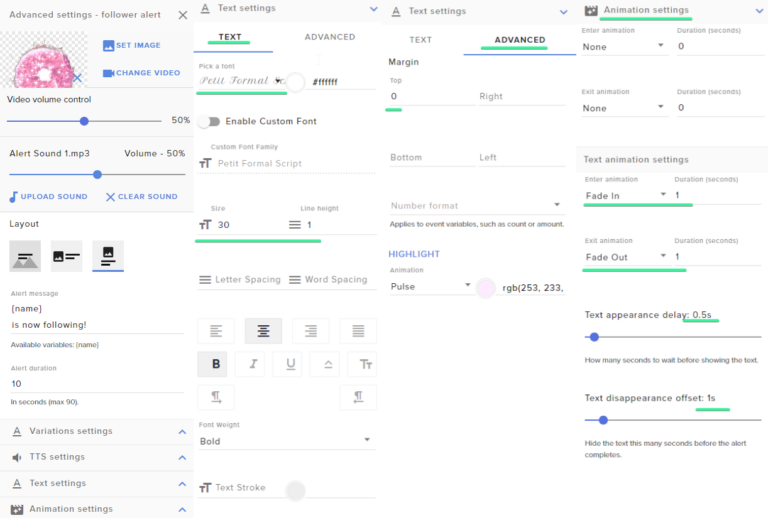Click the SET IMAGE button
768x518 pixels.
click(x=131, y=45)
